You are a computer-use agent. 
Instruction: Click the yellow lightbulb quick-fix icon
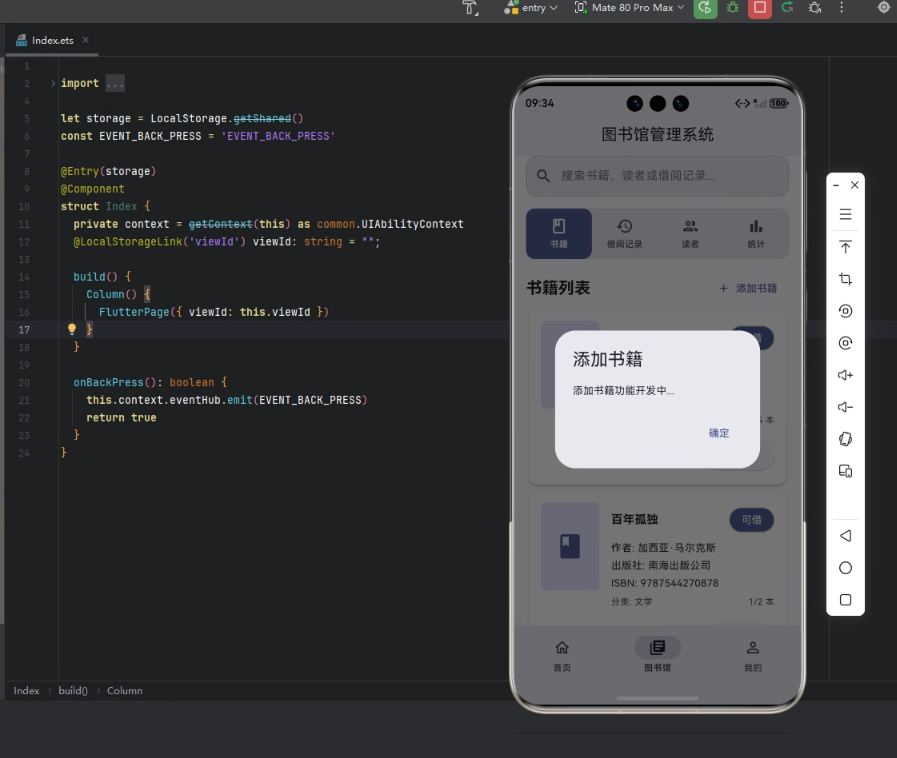pos(72,329)
